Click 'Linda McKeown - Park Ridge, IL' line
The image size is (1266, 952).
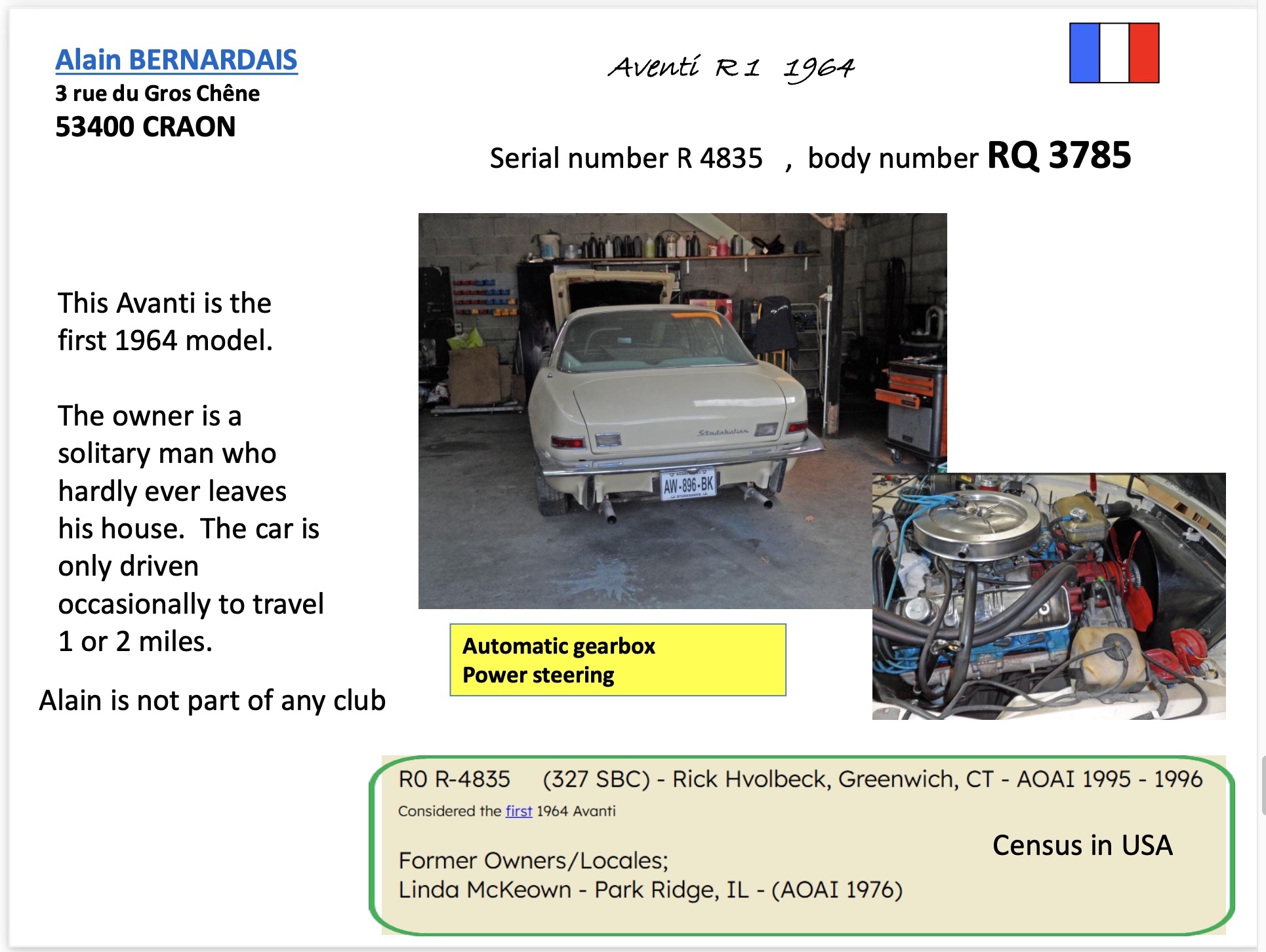(651, 890)
